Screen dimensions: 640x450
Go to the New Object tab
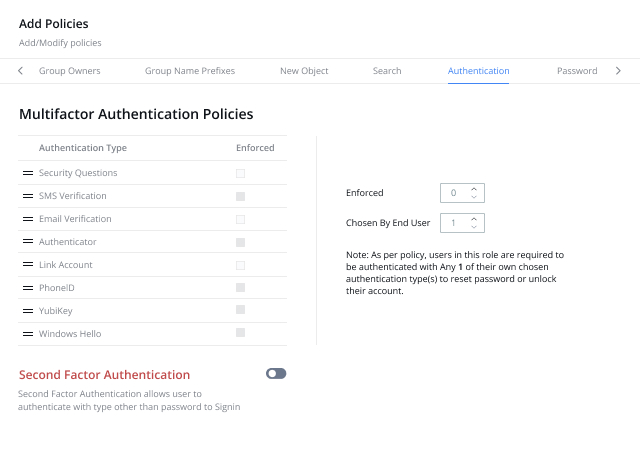[x=304, y=71]
